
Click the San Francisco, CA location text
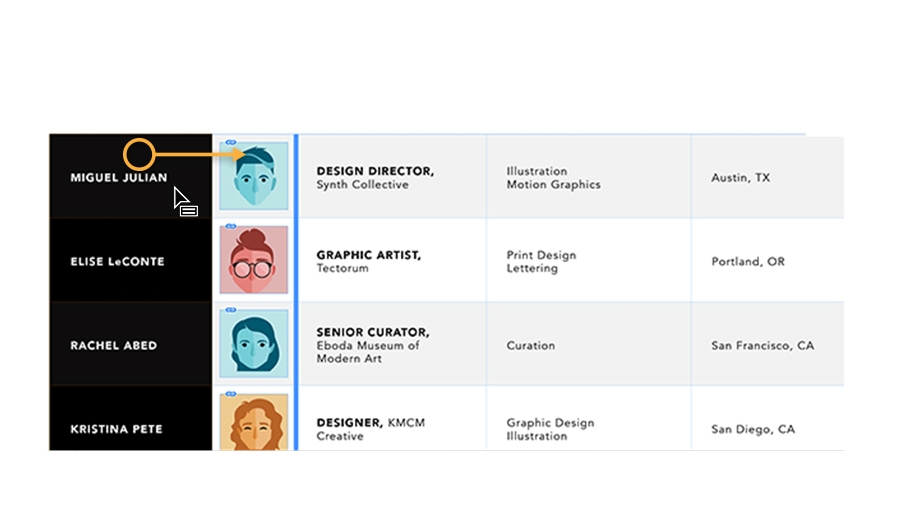[762, 346]
